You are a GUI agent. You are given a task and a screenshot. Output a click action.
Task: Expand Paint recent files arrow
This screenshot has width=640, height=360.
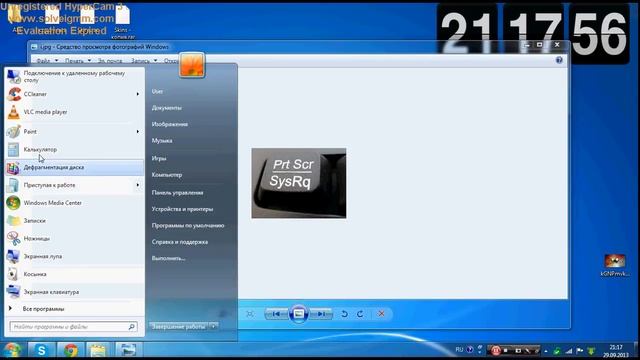click(138, 131)
